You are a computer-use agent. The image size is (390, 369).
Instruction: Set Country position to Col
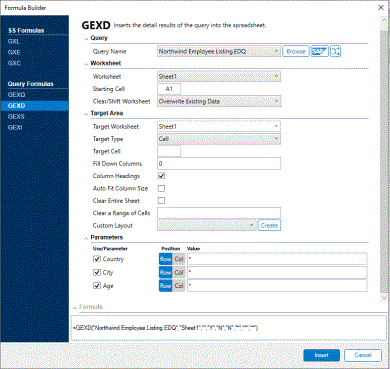tap(179, 259)
